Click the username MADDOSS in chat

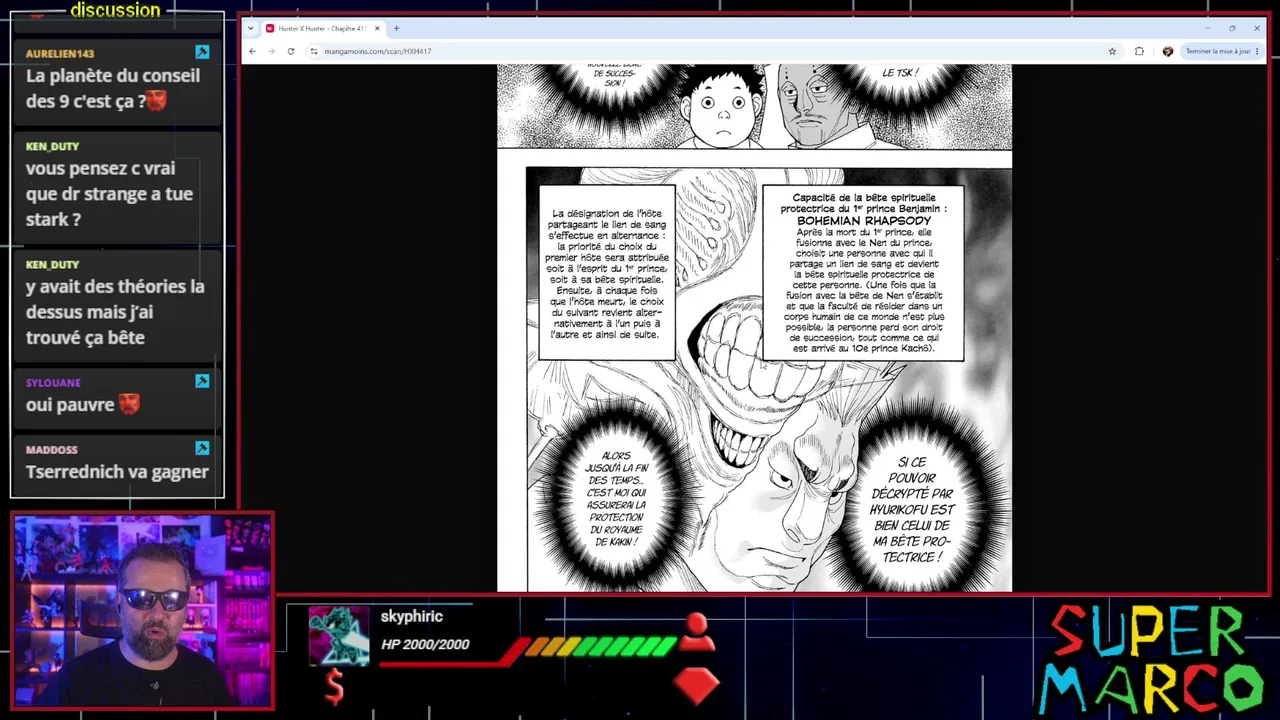click(52, 450)
